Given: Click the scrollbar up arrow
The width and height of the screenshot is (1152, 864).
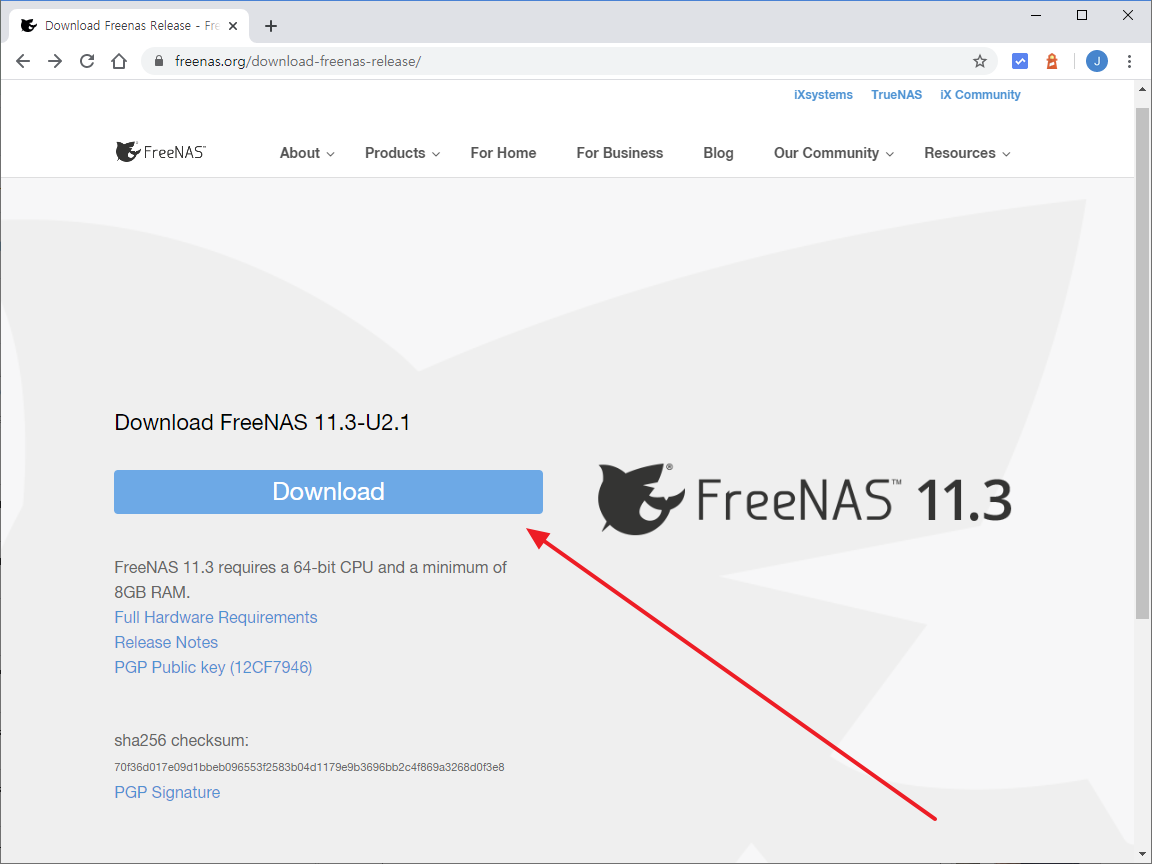Looking at the screenshot, I should 1142,90.
